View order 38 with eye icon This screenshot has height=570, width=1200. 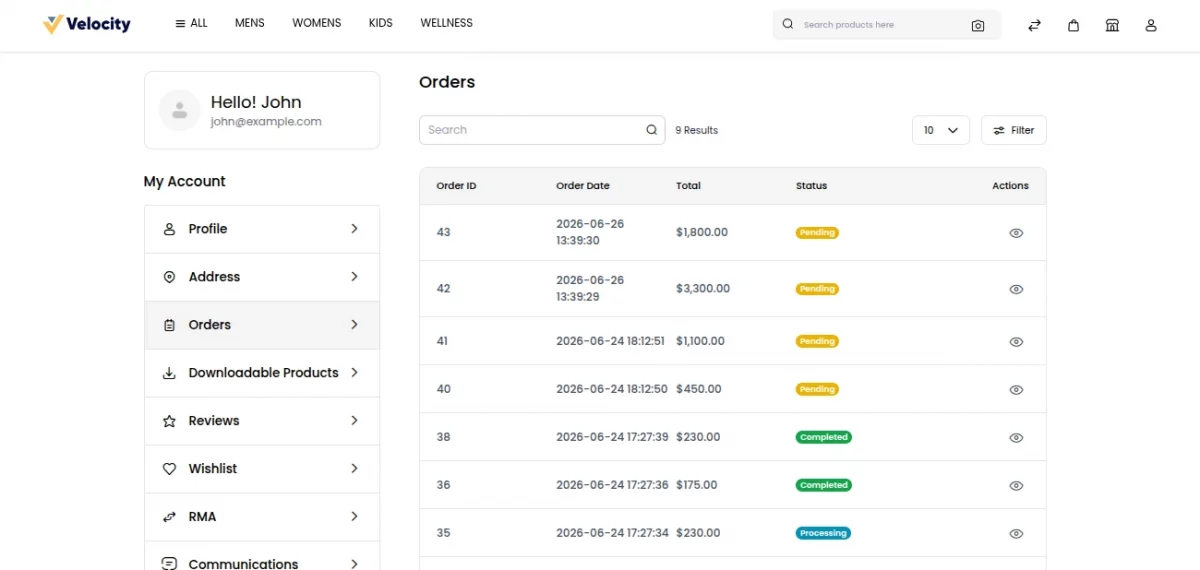(x=1016, y=438)
